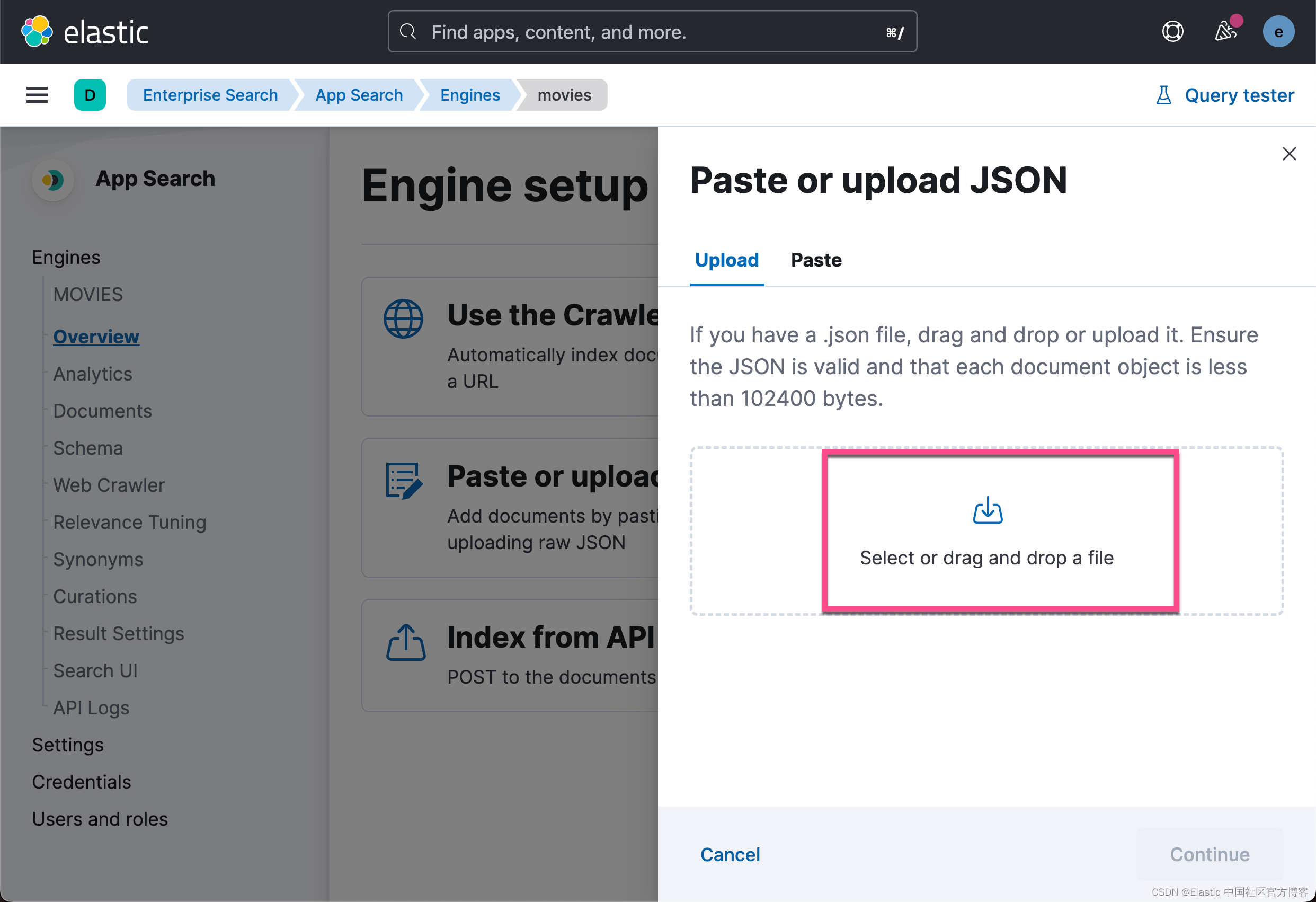Viewport: 1316px width, 902px height.
Task: Open the newsfeed party icon
Action: pyautogui.click(x=1226, y=32)
